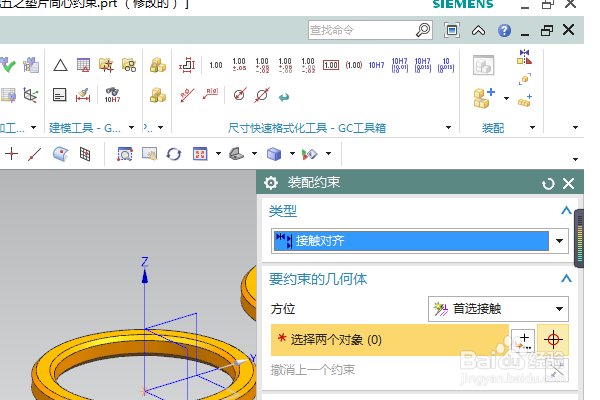Click the Zoom window icon
The width and height of the screenshot is (600, 400).
tap(124, 154)
